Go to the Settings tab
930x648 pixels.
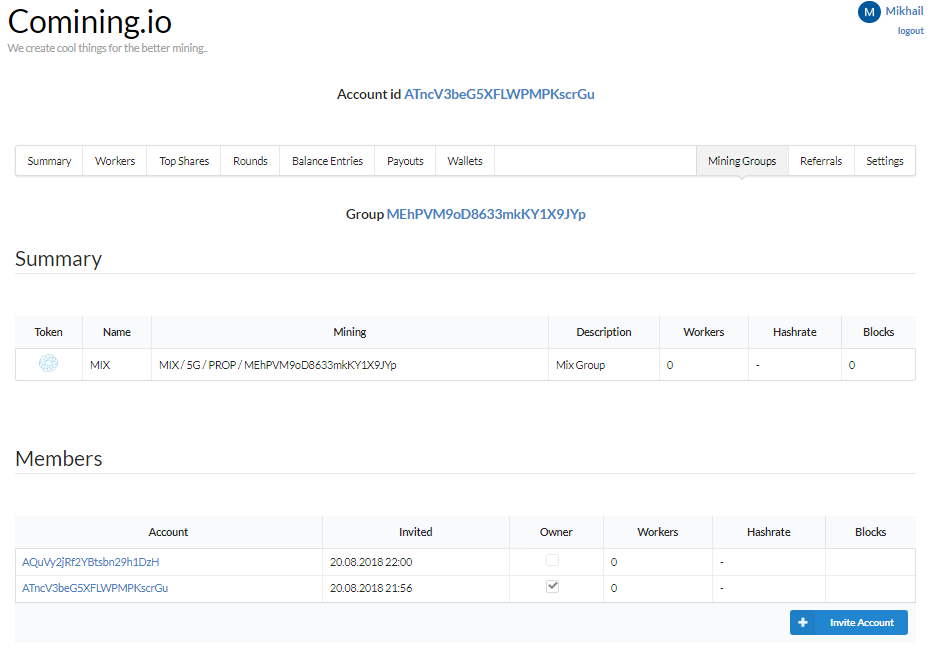click(884, 161)
